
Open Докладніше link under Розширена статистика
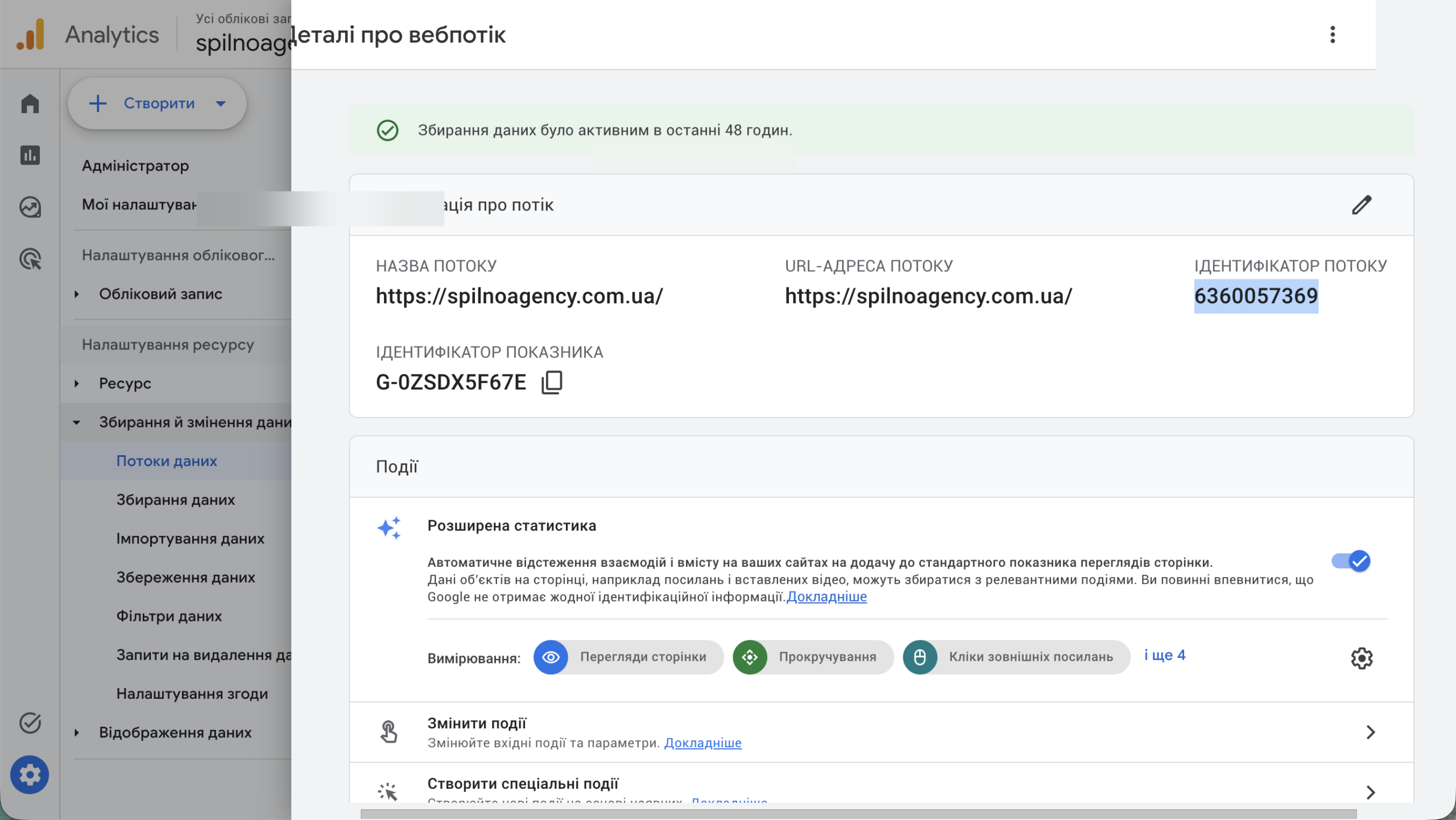click(x=826, y=596)
